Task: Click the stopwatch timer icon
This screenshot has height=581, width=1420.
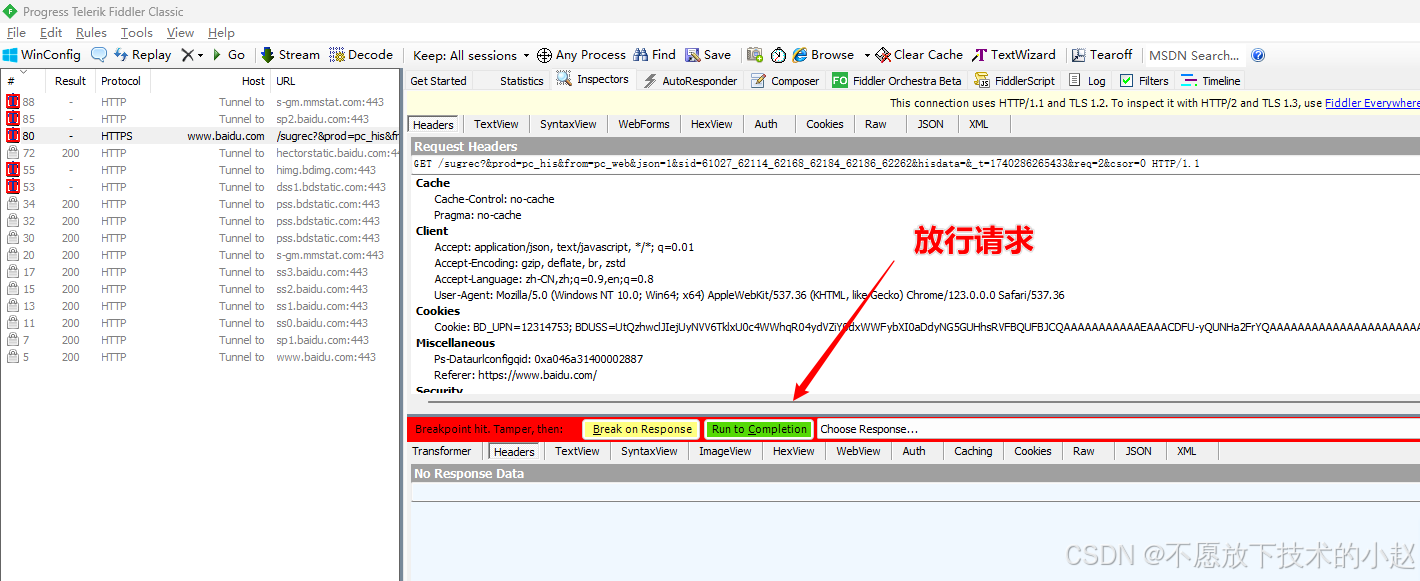Action: click(778, 55)
